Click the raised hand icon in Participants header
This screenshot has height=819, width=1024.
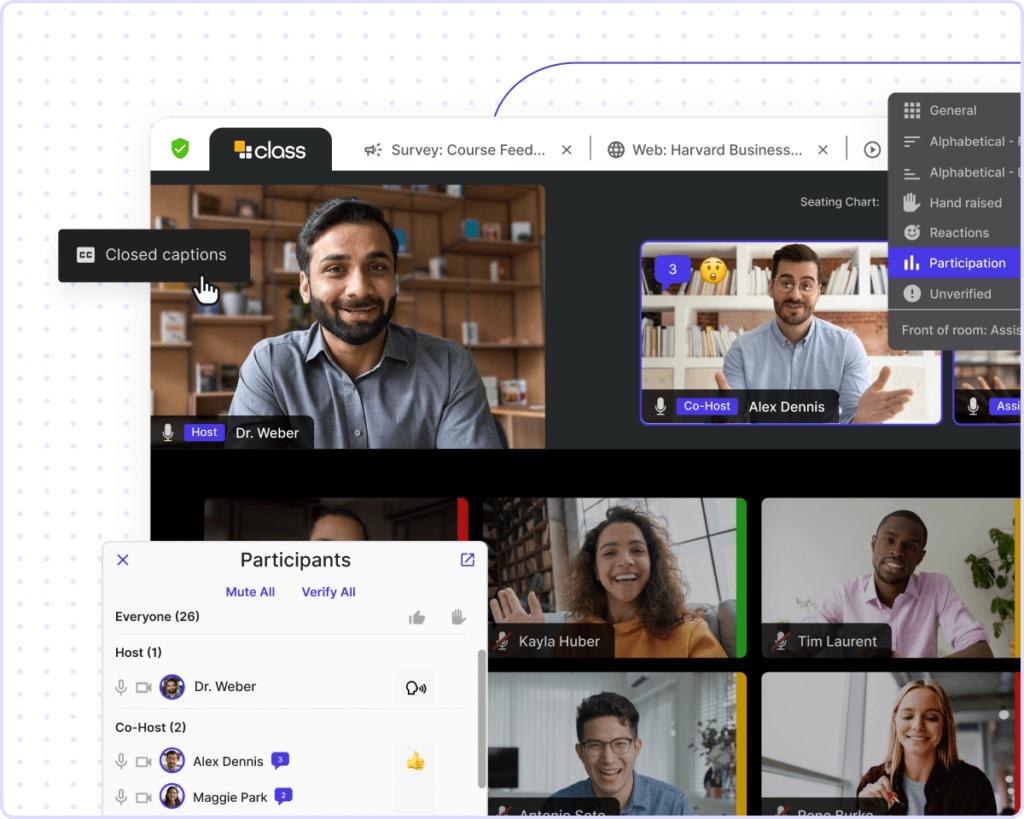[x=458, y=617]
